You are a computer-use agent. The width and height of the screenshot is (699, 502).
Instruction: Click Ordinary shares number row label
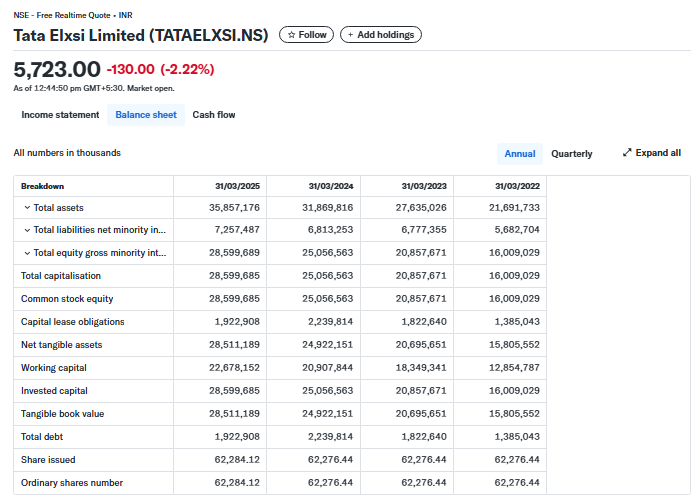click(72, 483)
